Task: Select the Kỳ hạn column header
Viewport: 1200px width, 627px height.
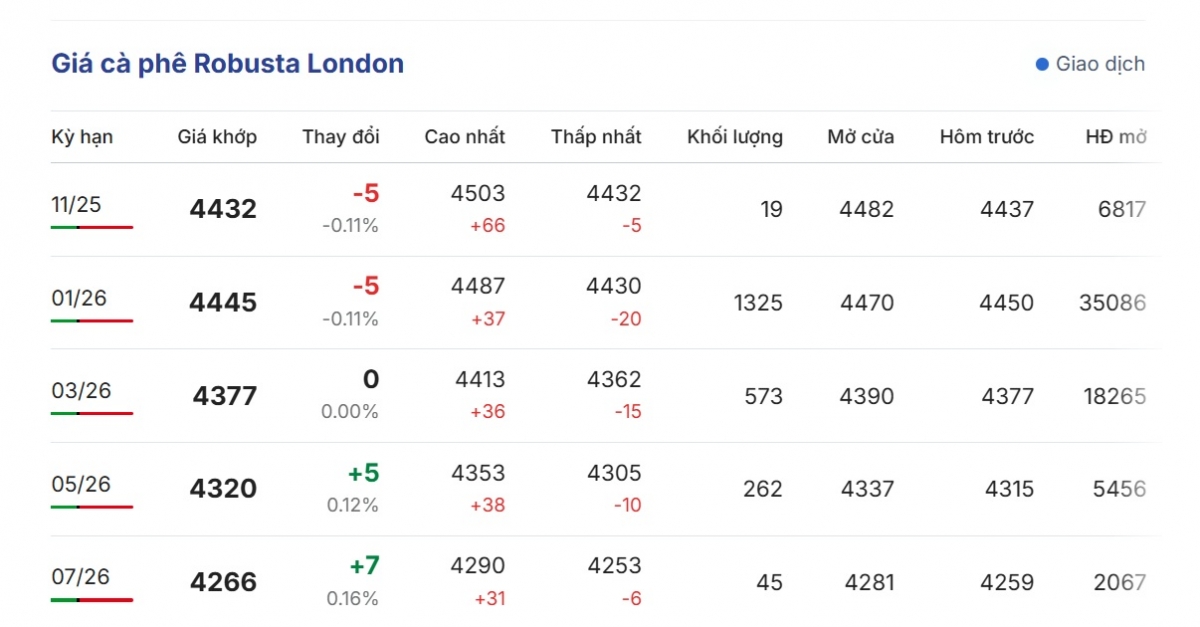Action: pos(82,137)
